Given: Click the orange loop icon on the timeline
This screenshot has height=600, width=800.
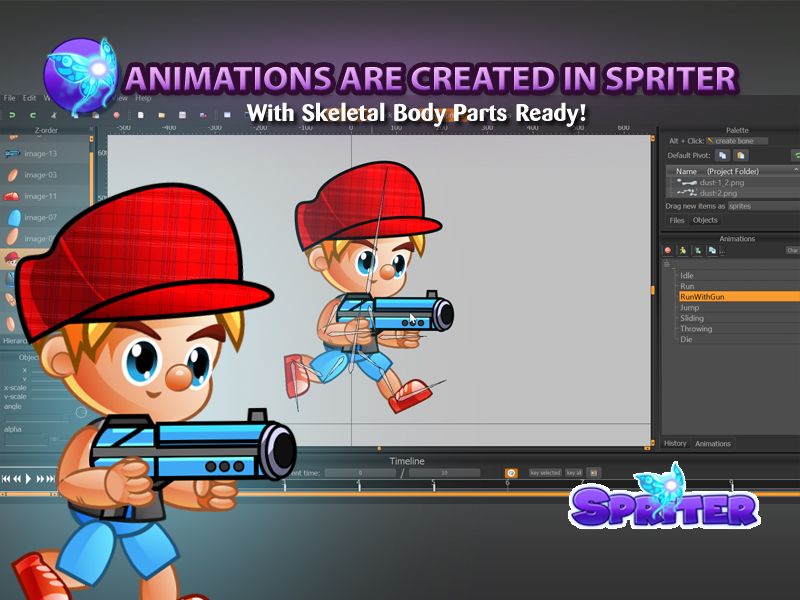Looking at the screenshot, I should point(511,473).
